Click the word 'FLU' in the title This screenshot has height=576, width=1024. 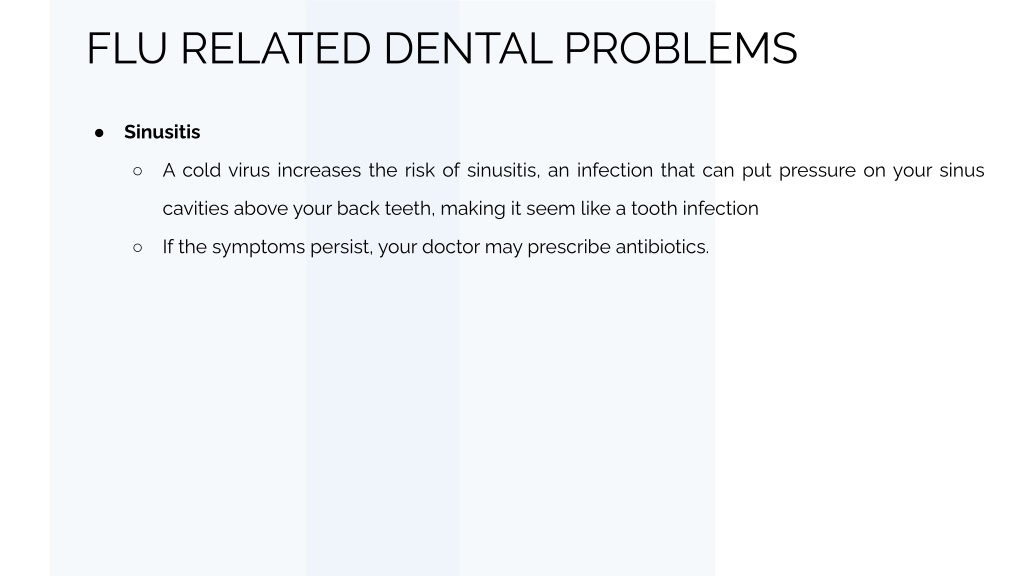click(x=127, y=49)
